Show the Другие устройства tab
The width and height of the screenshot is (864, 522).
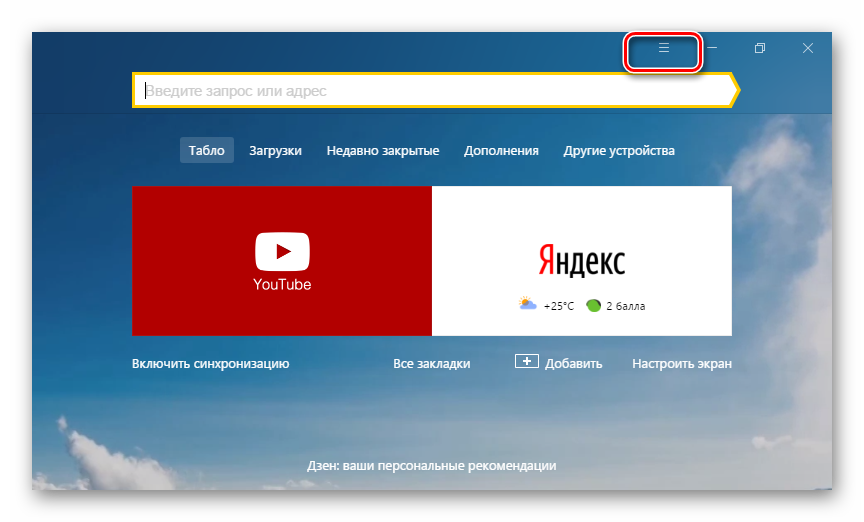pyautogui.click(x=619, y=151)
